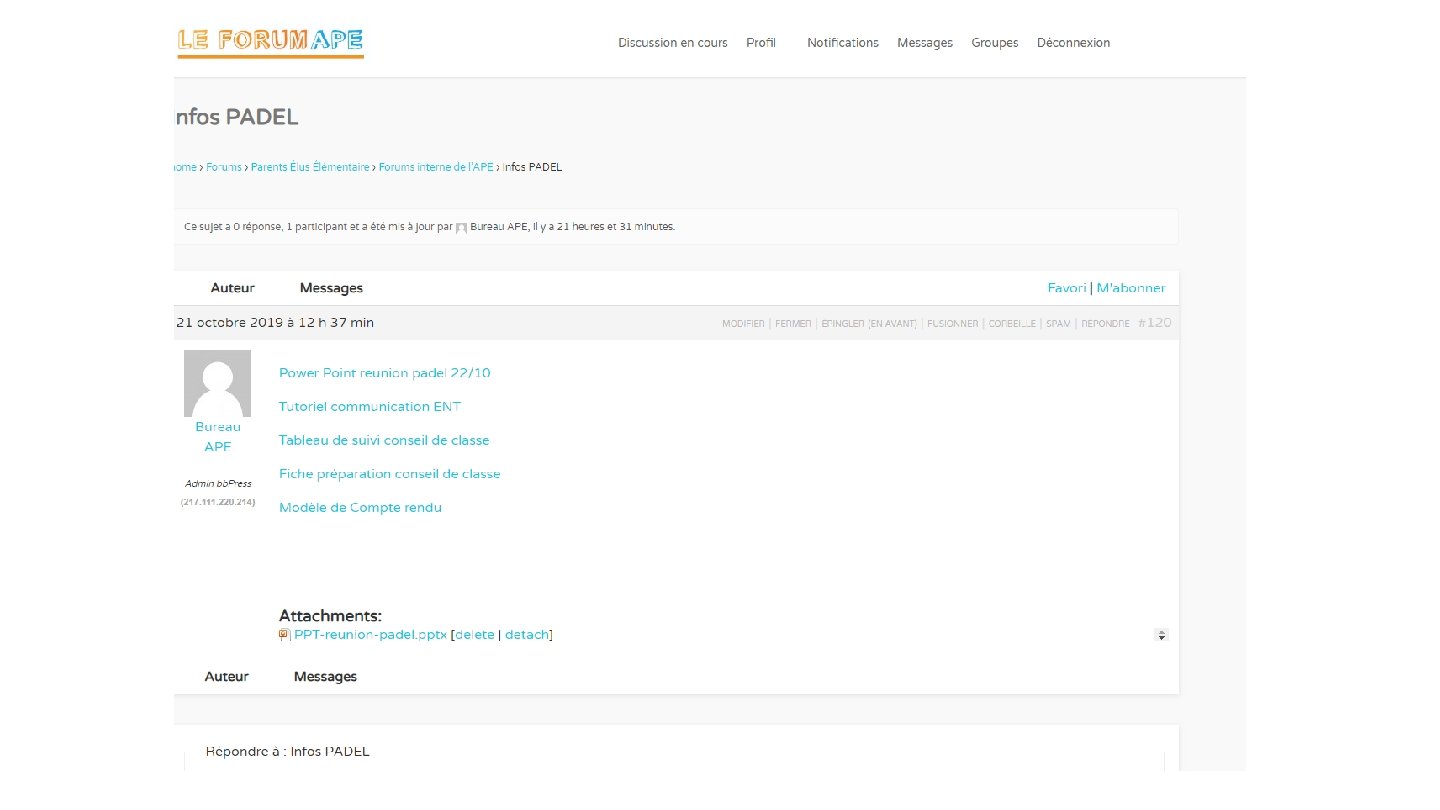Screen dimensions: 1440x810
Task: Mark the post as Spam
Action: pos(1058,324)
